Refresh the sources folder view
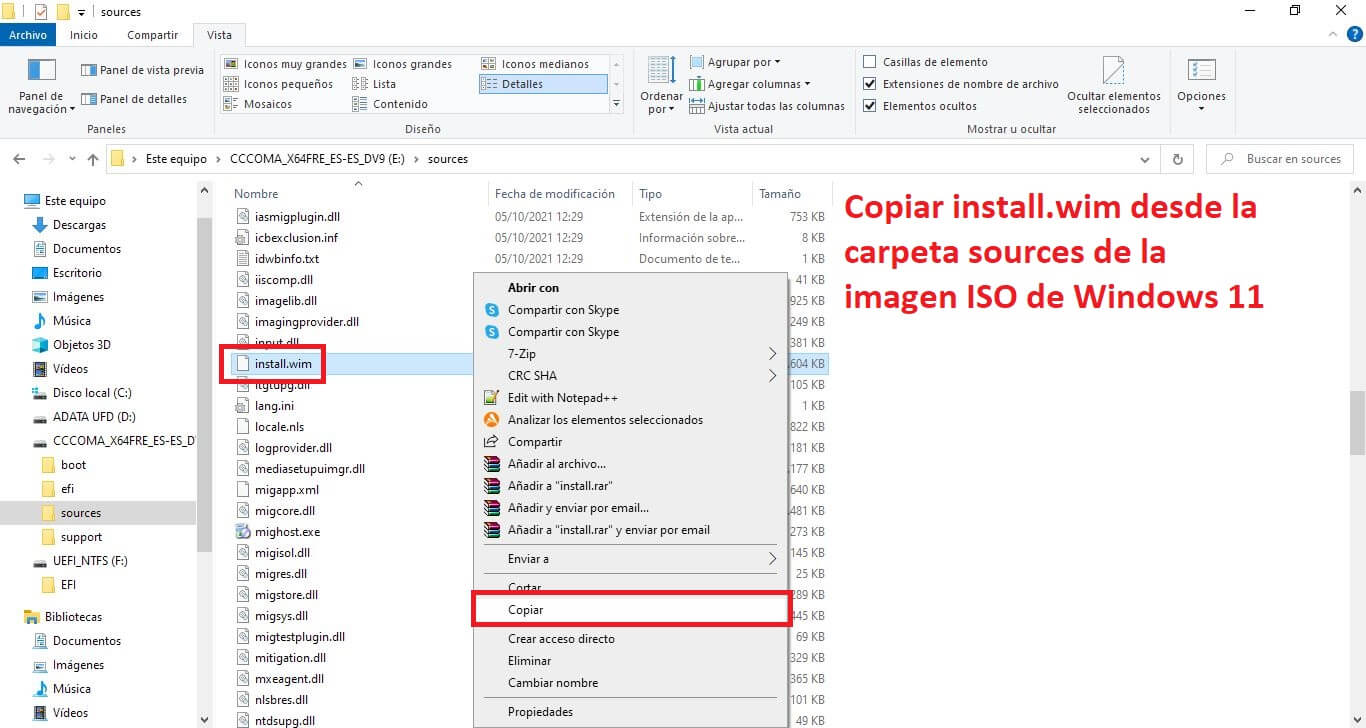 [1178, 159]
